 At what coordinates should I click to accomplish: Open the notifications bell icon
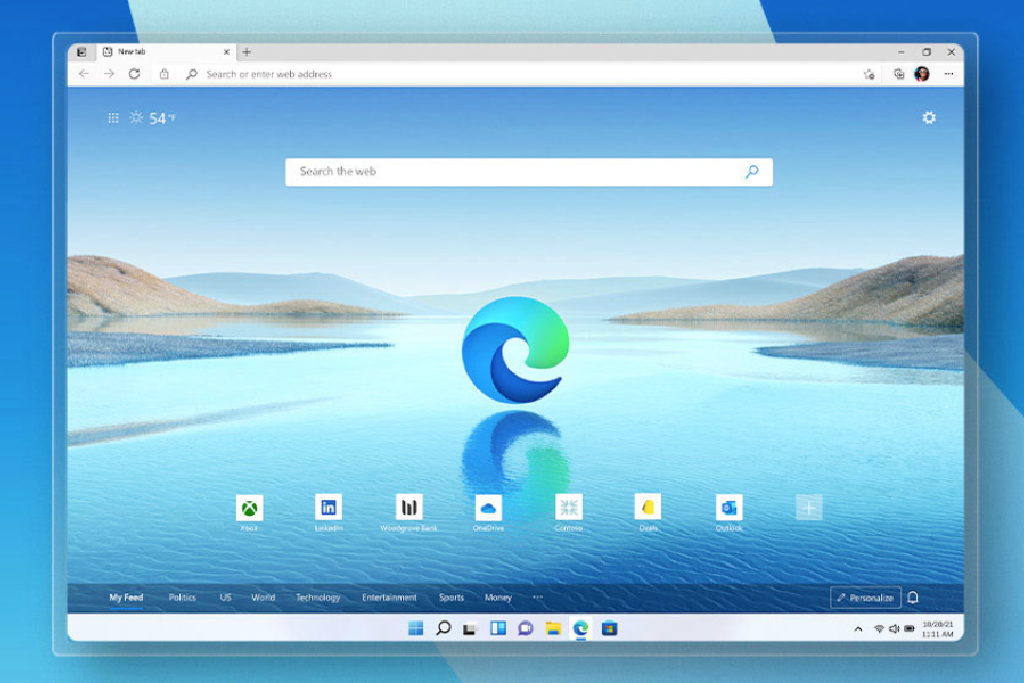[x=913, y=597]
